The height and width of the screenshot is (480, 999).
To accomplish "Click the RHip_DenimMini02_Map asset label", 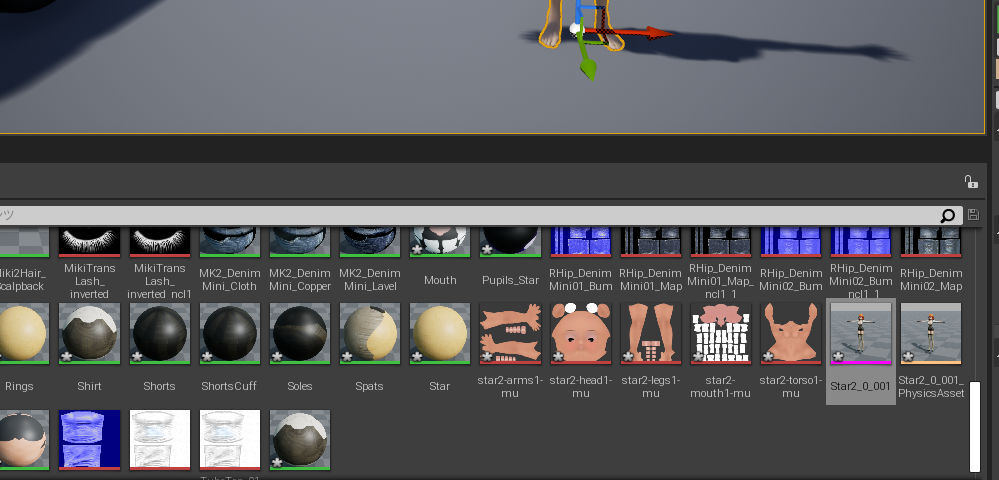I will [x=931, y=280].
